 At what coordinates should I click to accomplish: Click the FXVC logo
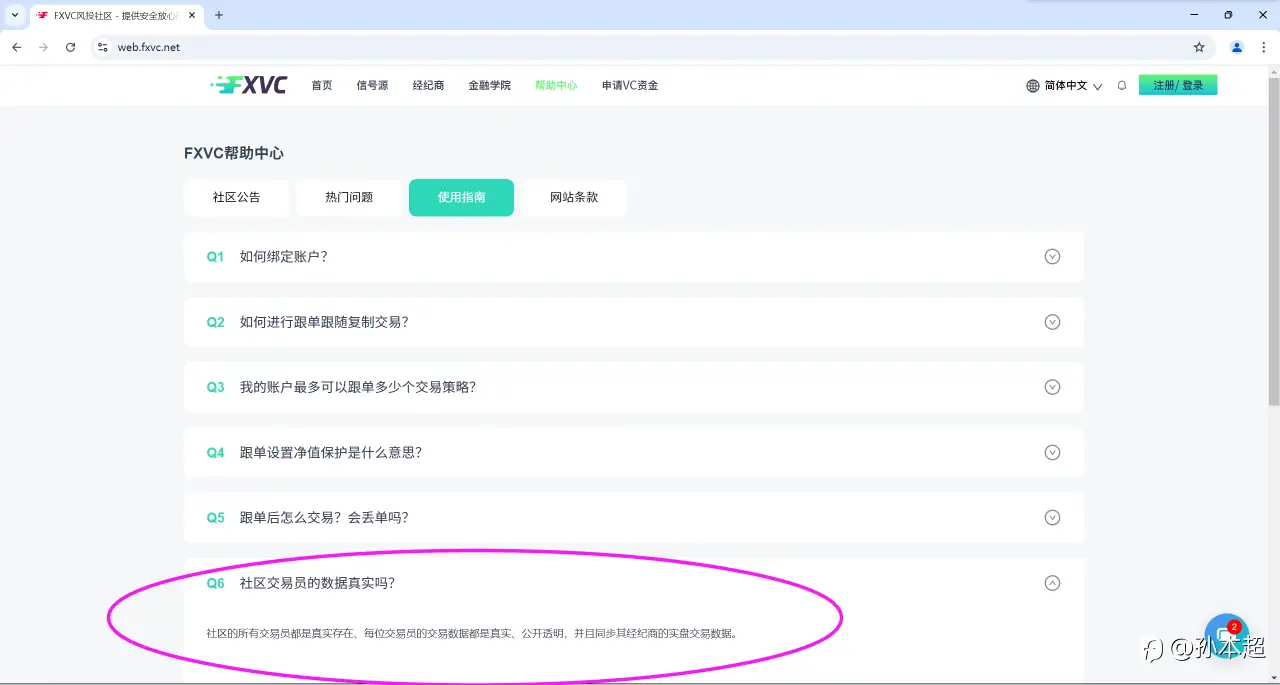click(x=249, y=85)
